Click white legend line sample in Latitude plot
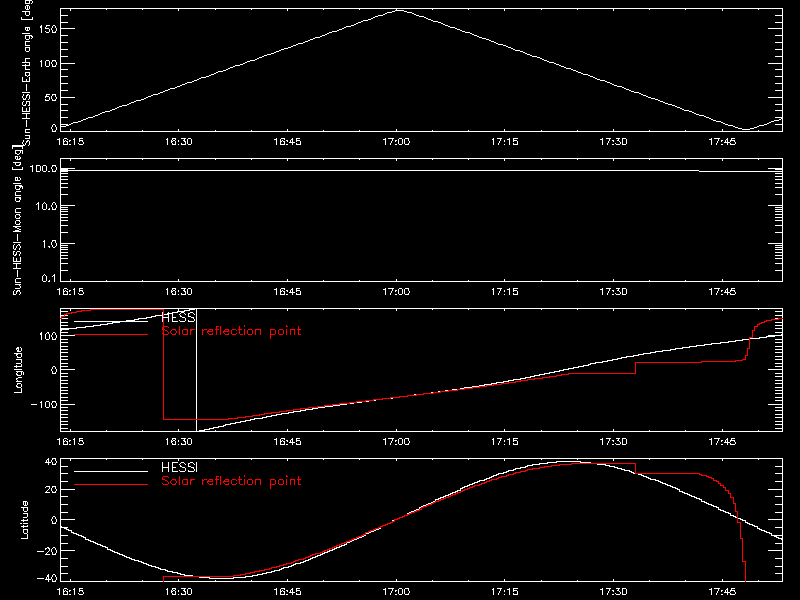Screen dimensions: 800x600 click(x=111, y=471)
